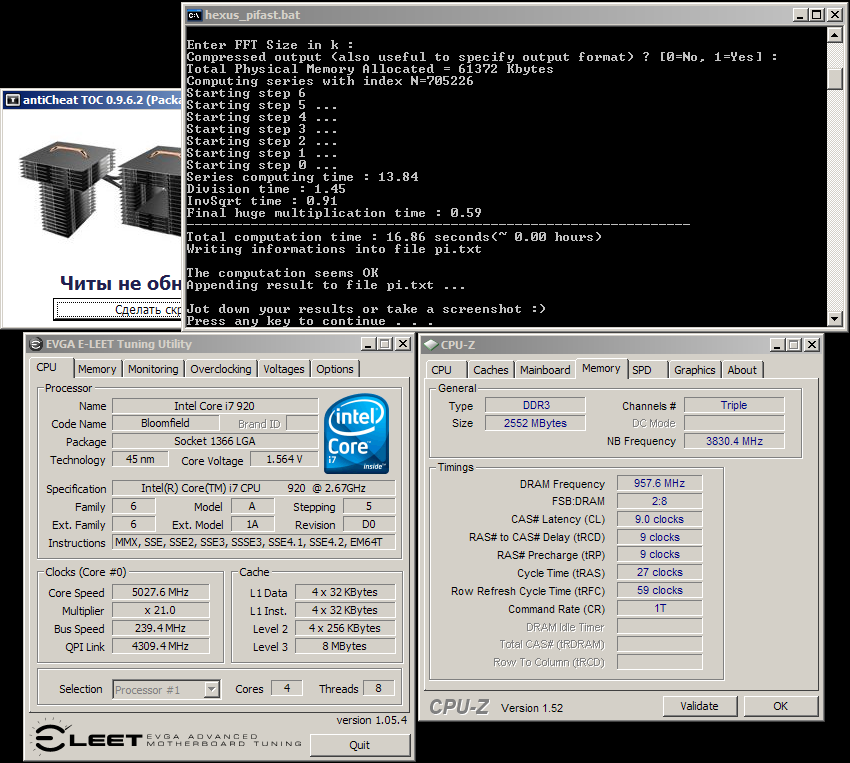This screenshot has width=850, height=763.
Task: Click Quit in EVGA E-LEET
Action: pyautogui.click(x=359, y=745)
